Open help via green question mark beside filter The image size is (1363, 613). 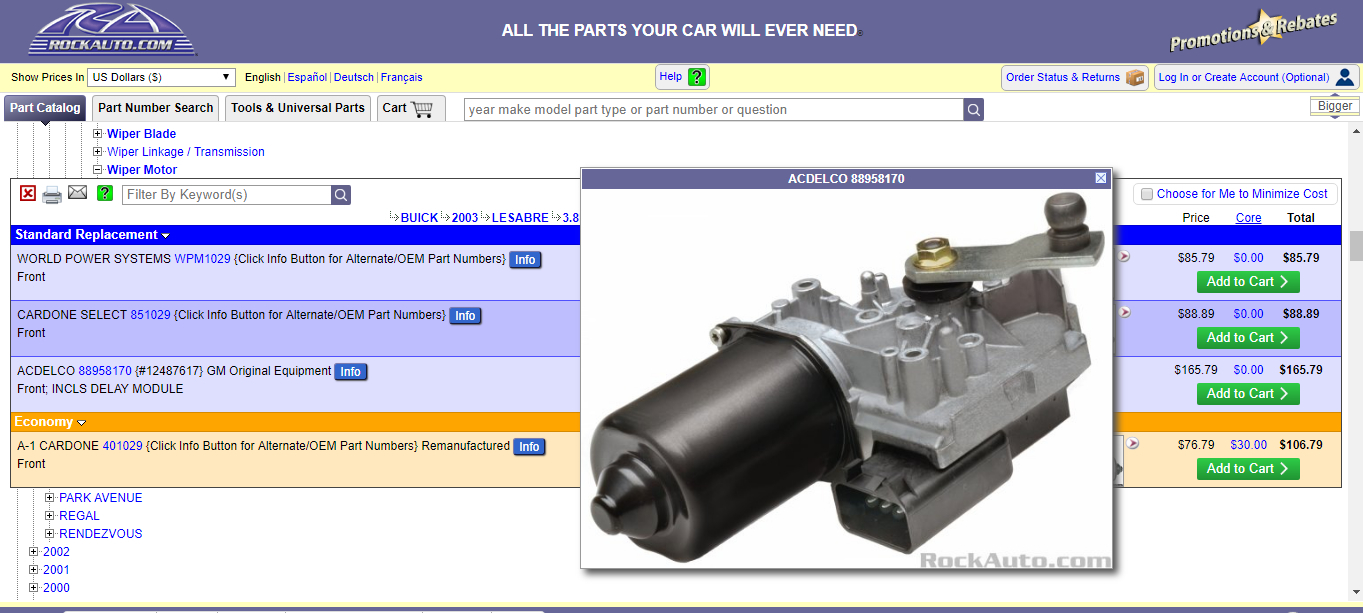(x=105, y=194)
